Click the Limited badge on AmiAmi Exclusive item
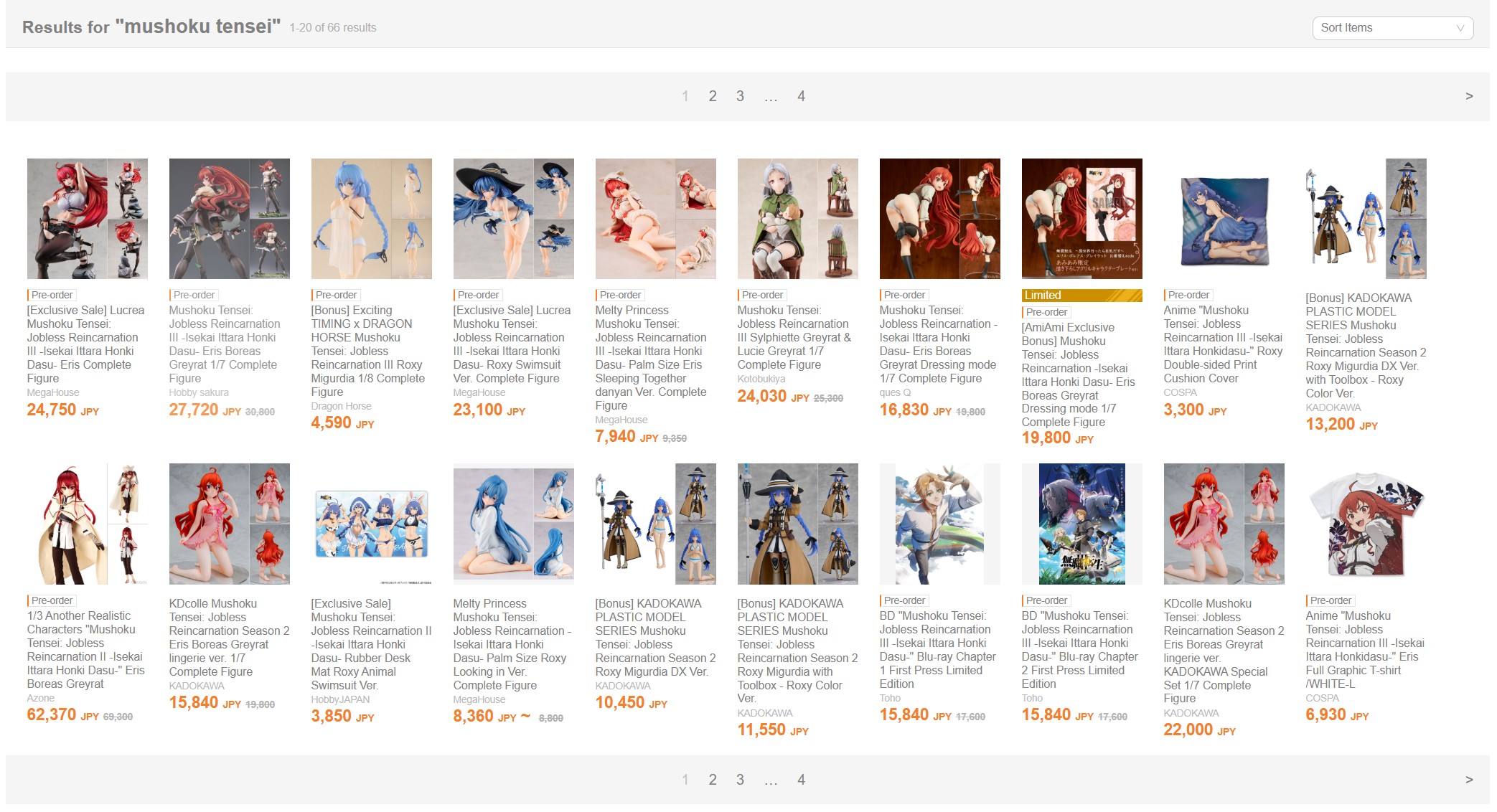Viewport: 1497px width, 812px height. pyautogui.click(x=1082, y=296)
